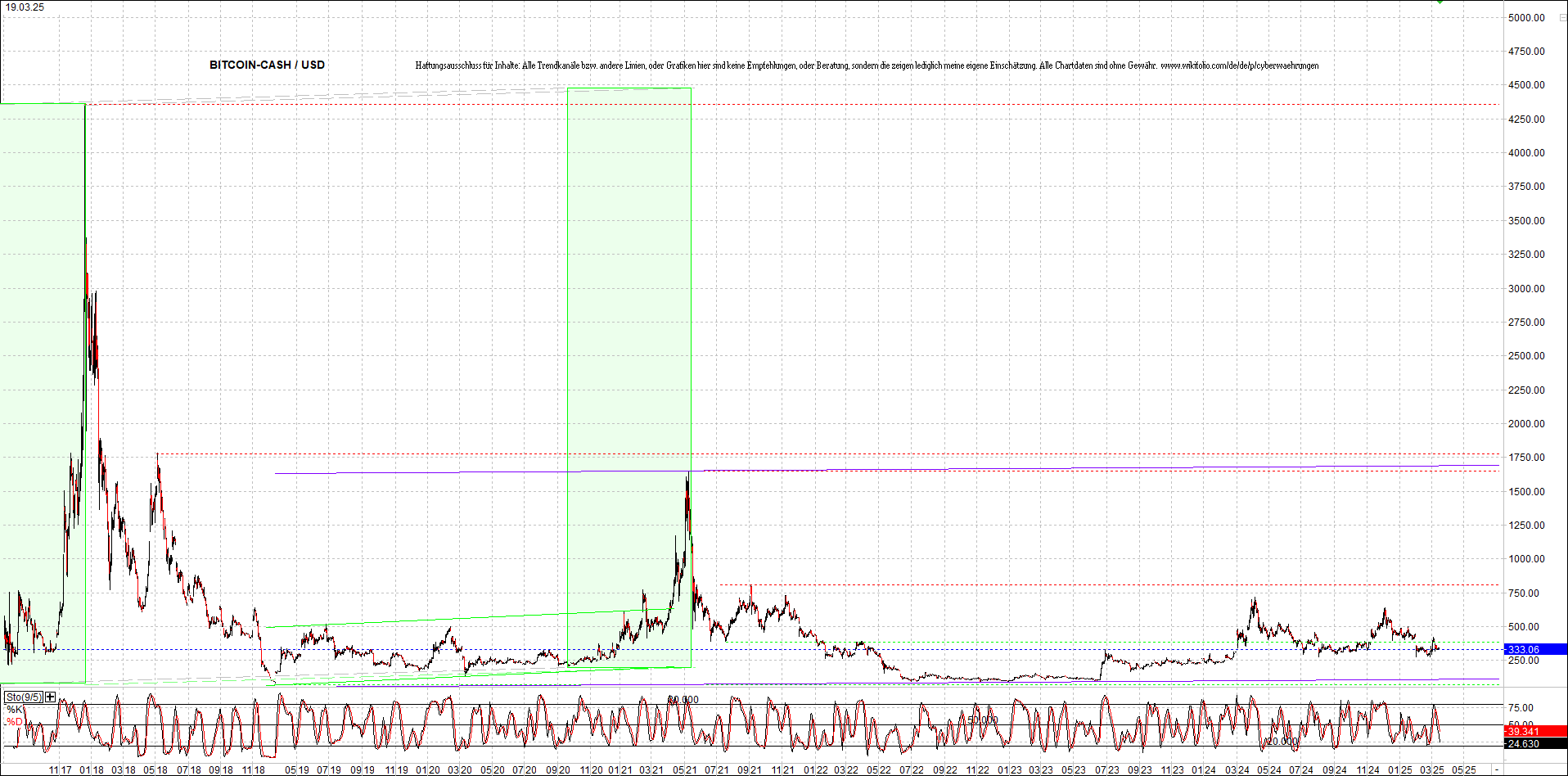Select the left green shaded rectangle
Viewport: 1568px width, 776px height.
point(43,393)
